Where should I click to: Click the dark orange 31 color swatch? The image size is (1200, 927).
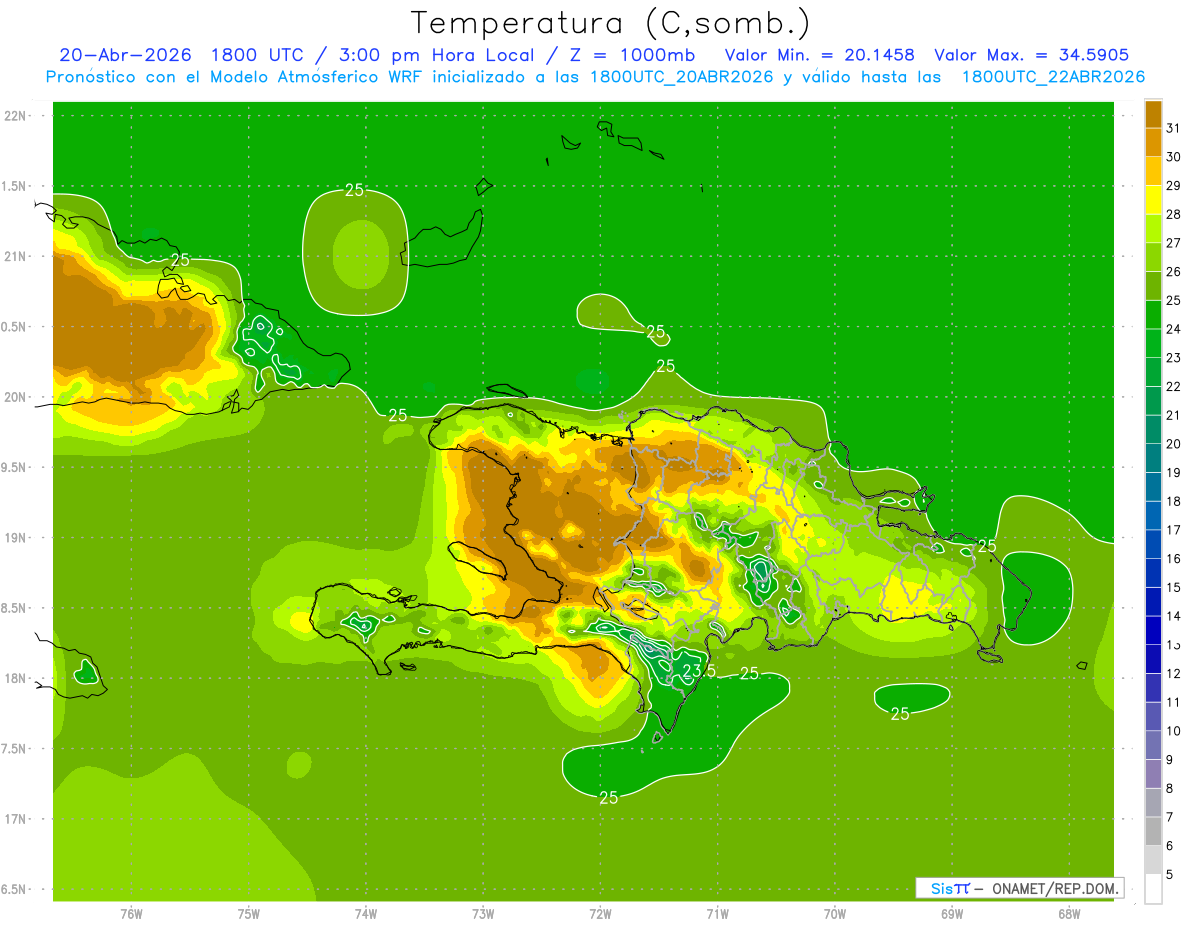[1153, 114]
